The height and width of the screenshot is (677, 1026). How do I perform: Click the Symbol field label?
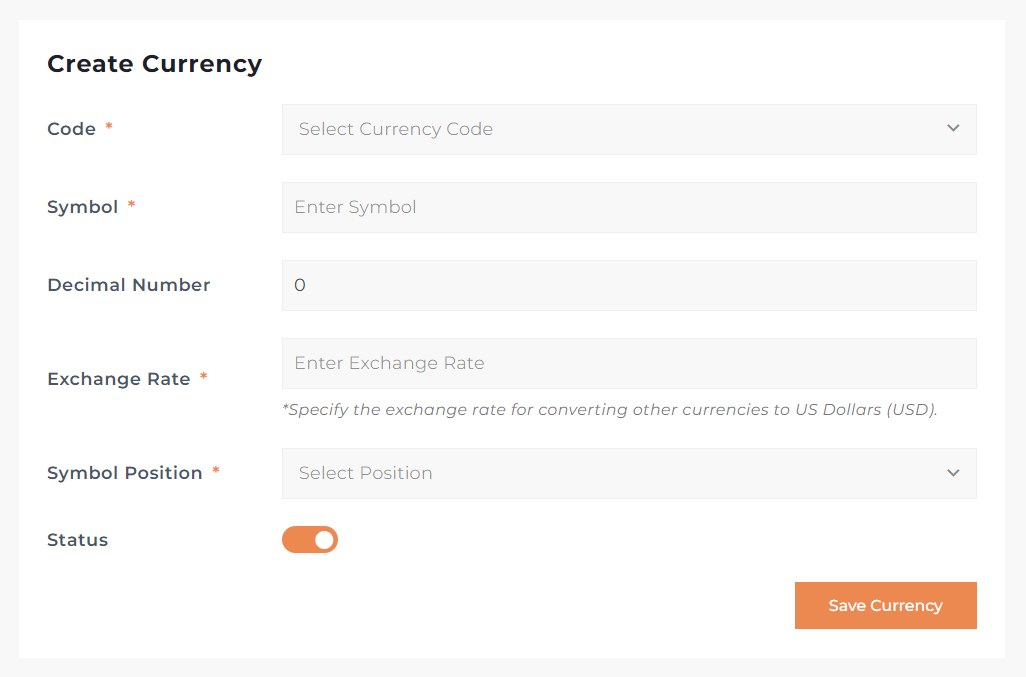(83, 207)
